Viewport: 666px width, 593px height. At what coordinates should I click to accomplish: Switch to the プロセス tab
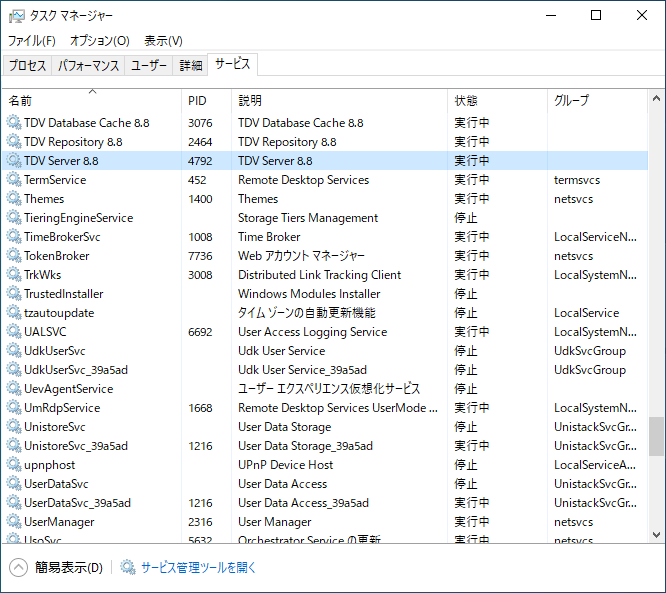28,65
